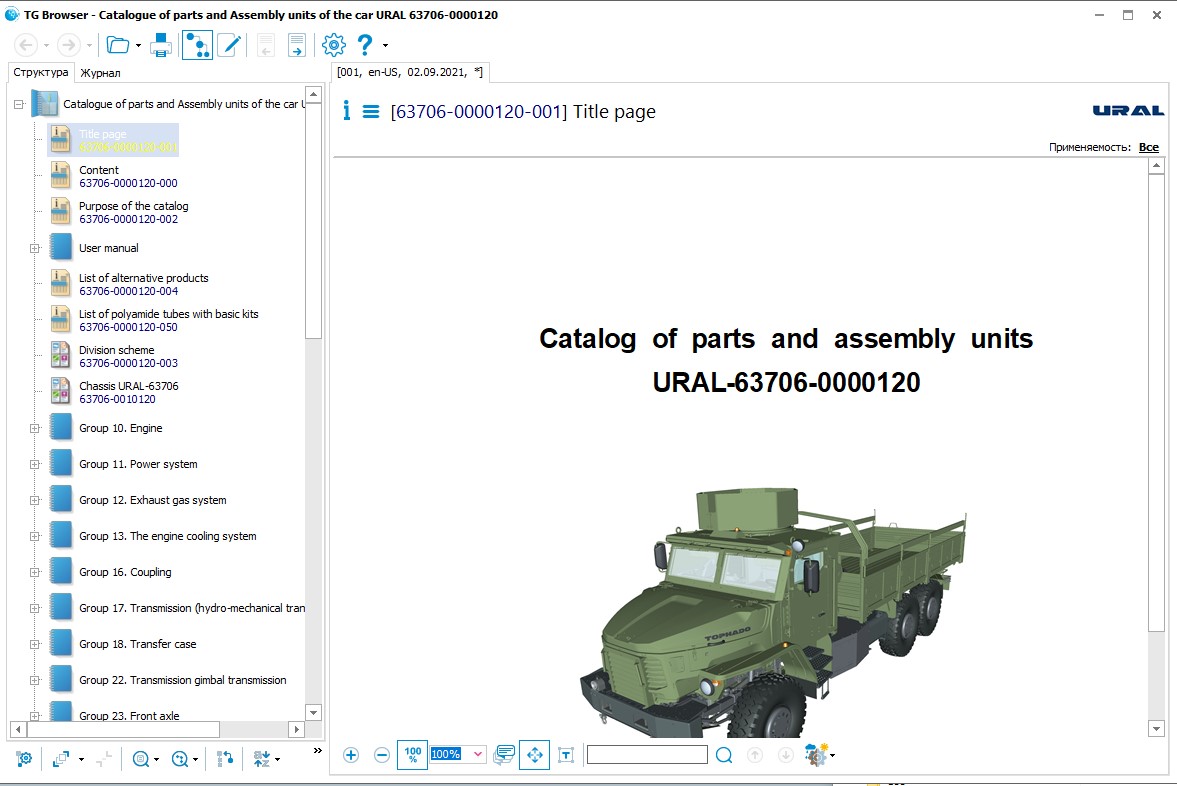The width and height of the screenshot is (1177, 786).
Task: Click tree settings gear icon at bottom left
Action: (x=24, y=759)
